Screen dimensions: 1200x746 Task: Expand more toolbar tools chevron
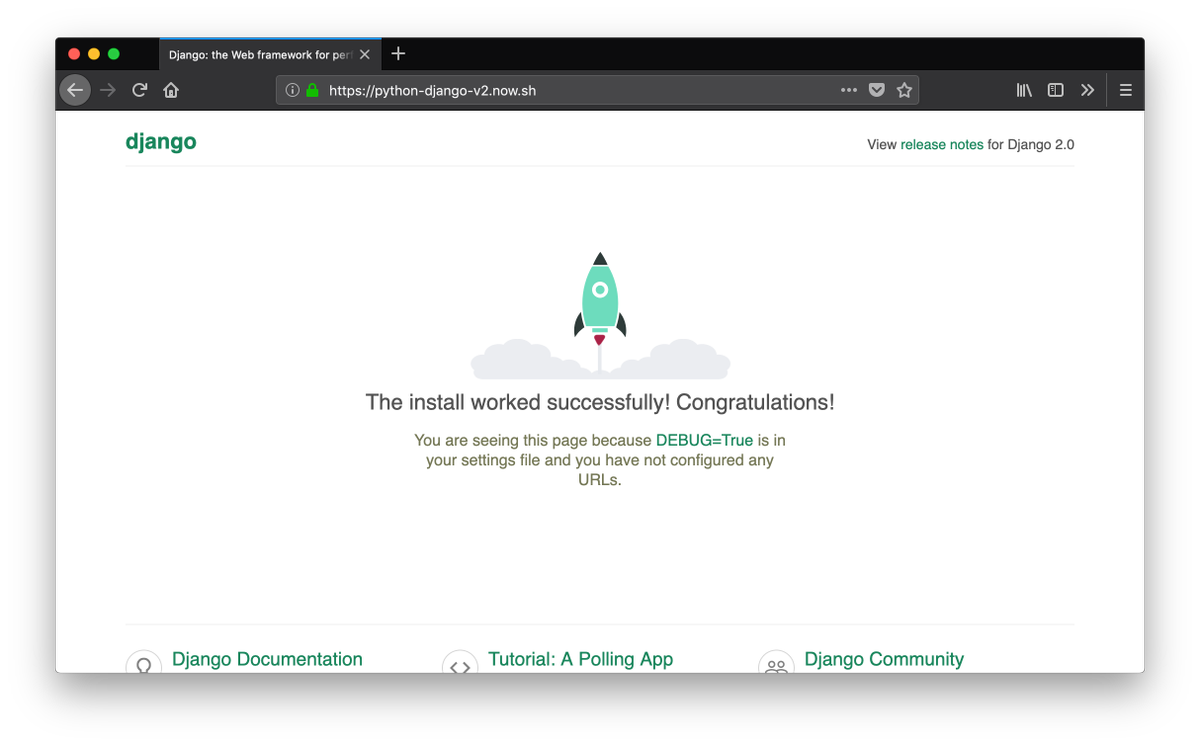pos(1087,90)
